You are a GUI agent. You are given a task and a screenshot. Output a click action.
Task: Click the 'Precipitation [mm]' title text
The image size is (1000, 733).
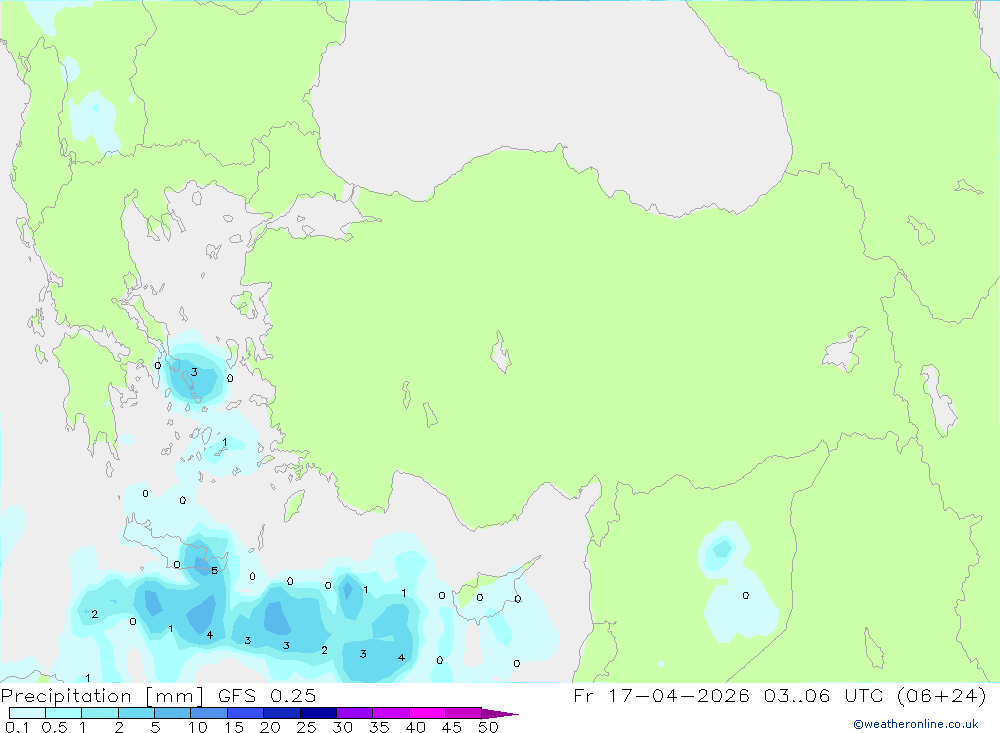102,695
